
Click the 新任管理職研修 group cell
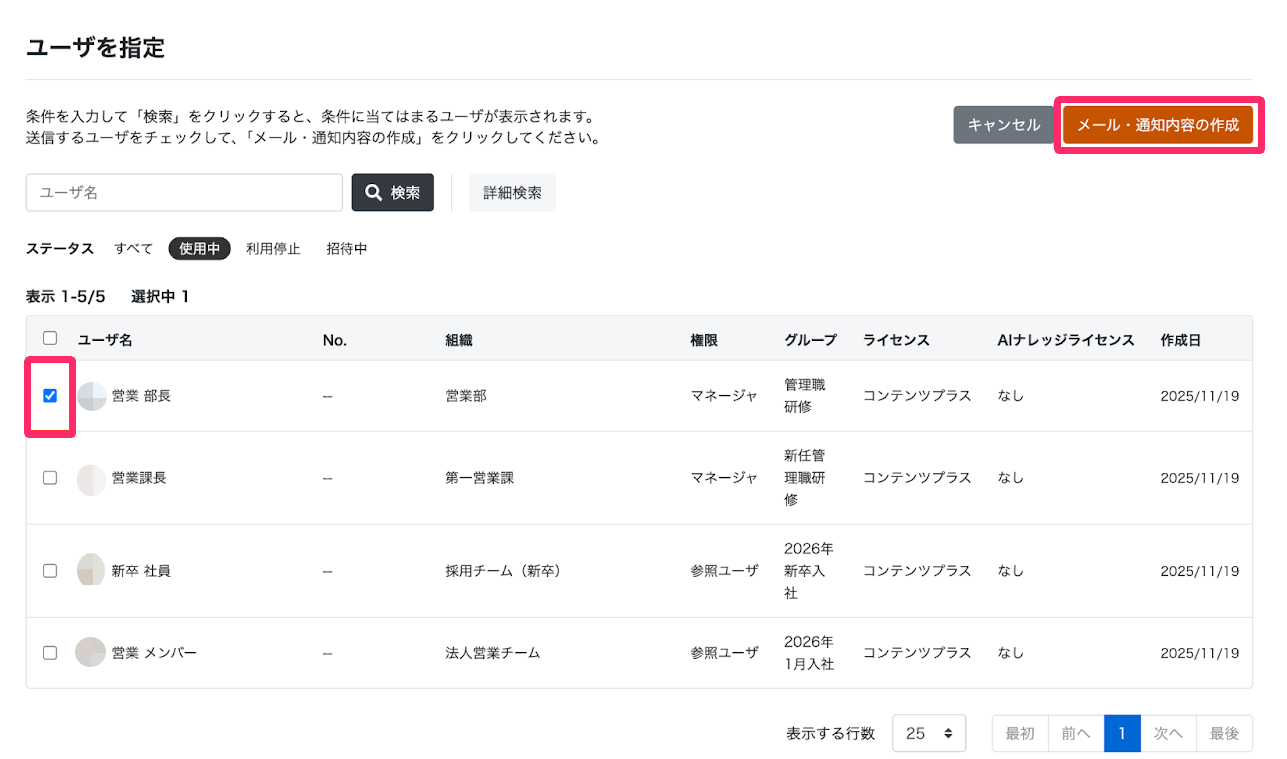(x=805, y=478)
